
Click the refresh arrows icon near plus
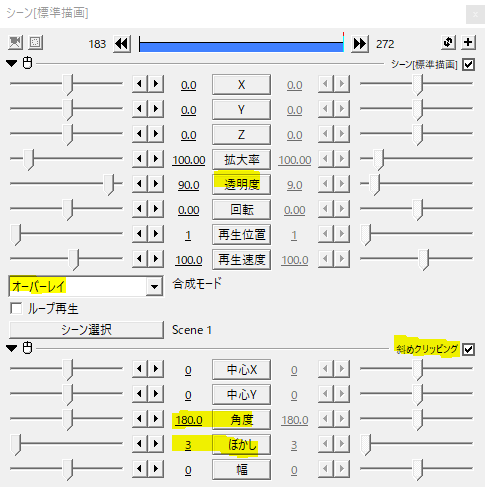click(448, 42)
